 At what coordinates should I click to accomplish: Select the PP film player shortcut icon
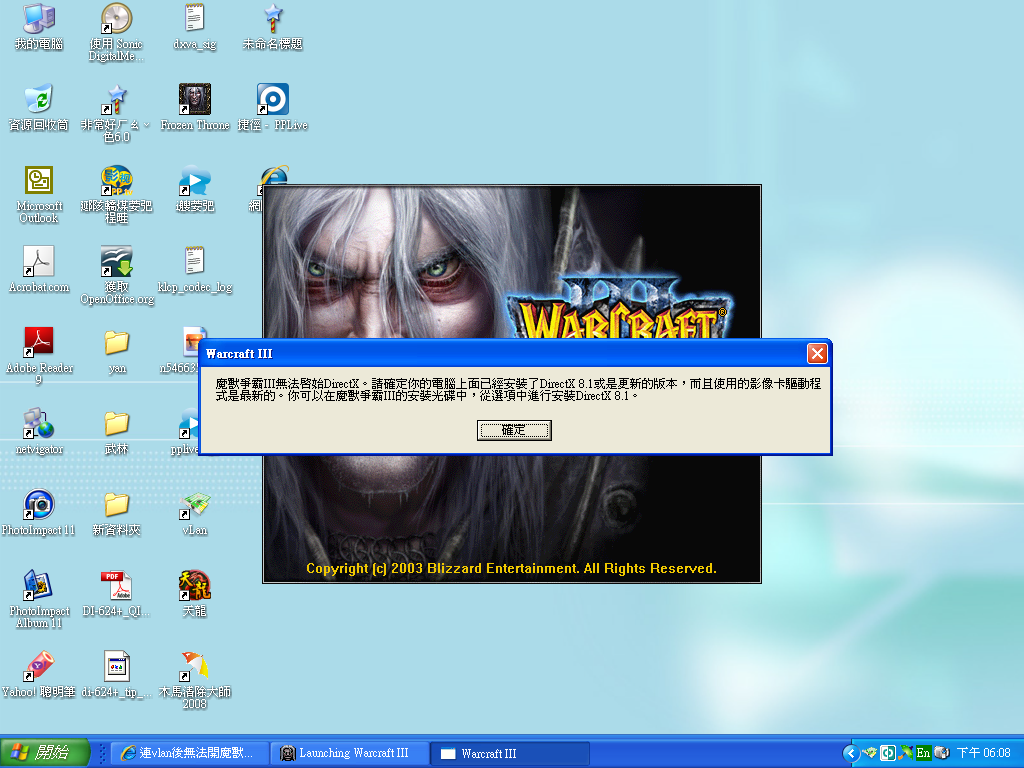(116, 195)
